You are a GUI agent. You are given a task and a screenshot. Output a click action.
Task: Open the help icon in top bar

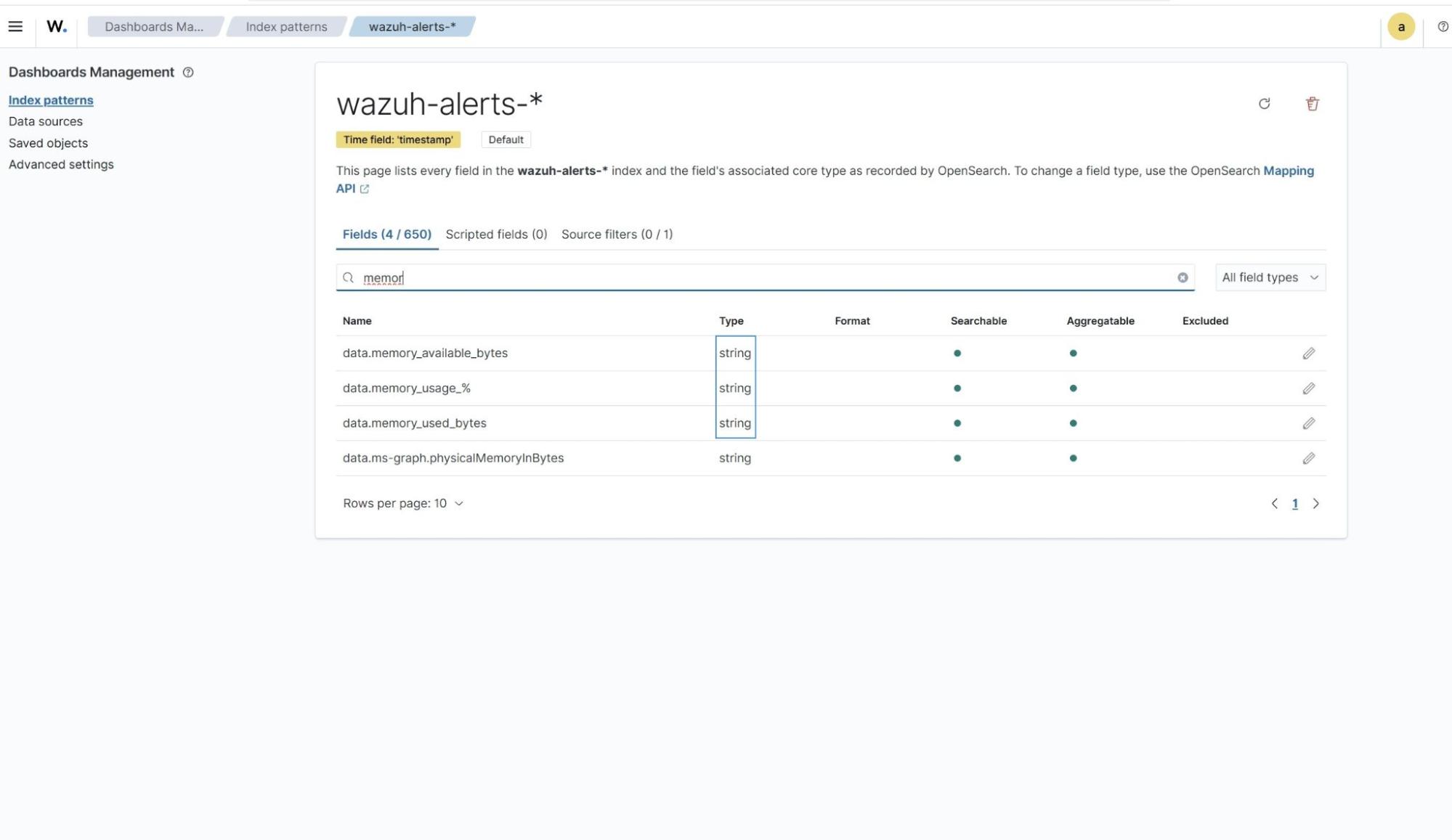point(1443,27)
